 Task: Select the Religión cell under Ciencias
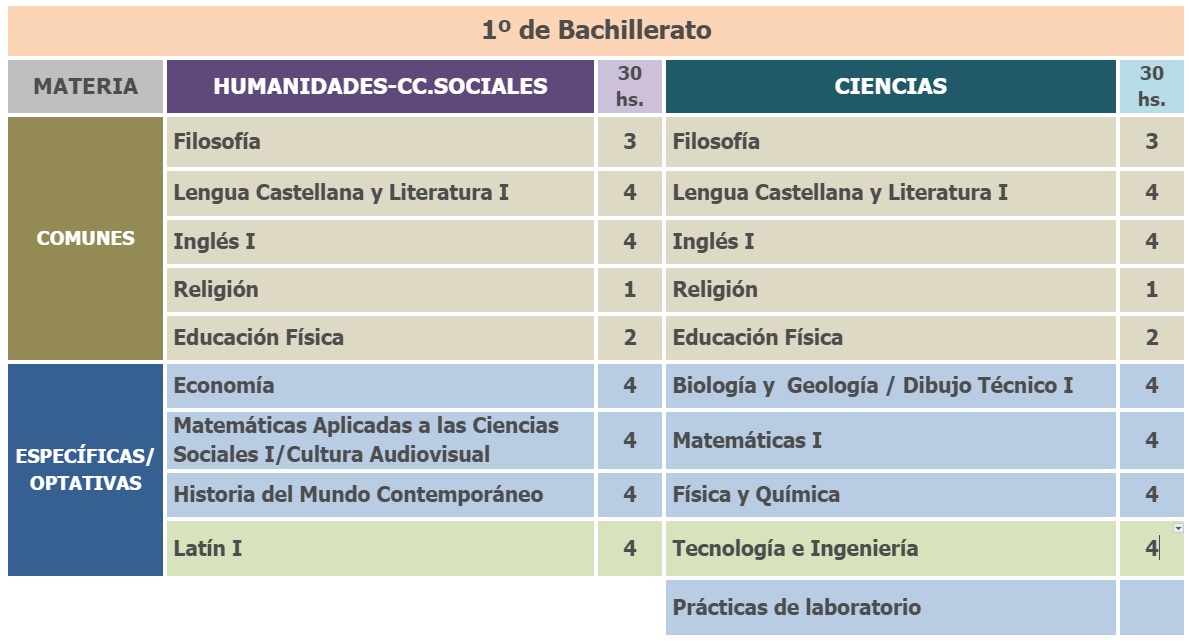point(891,290)
